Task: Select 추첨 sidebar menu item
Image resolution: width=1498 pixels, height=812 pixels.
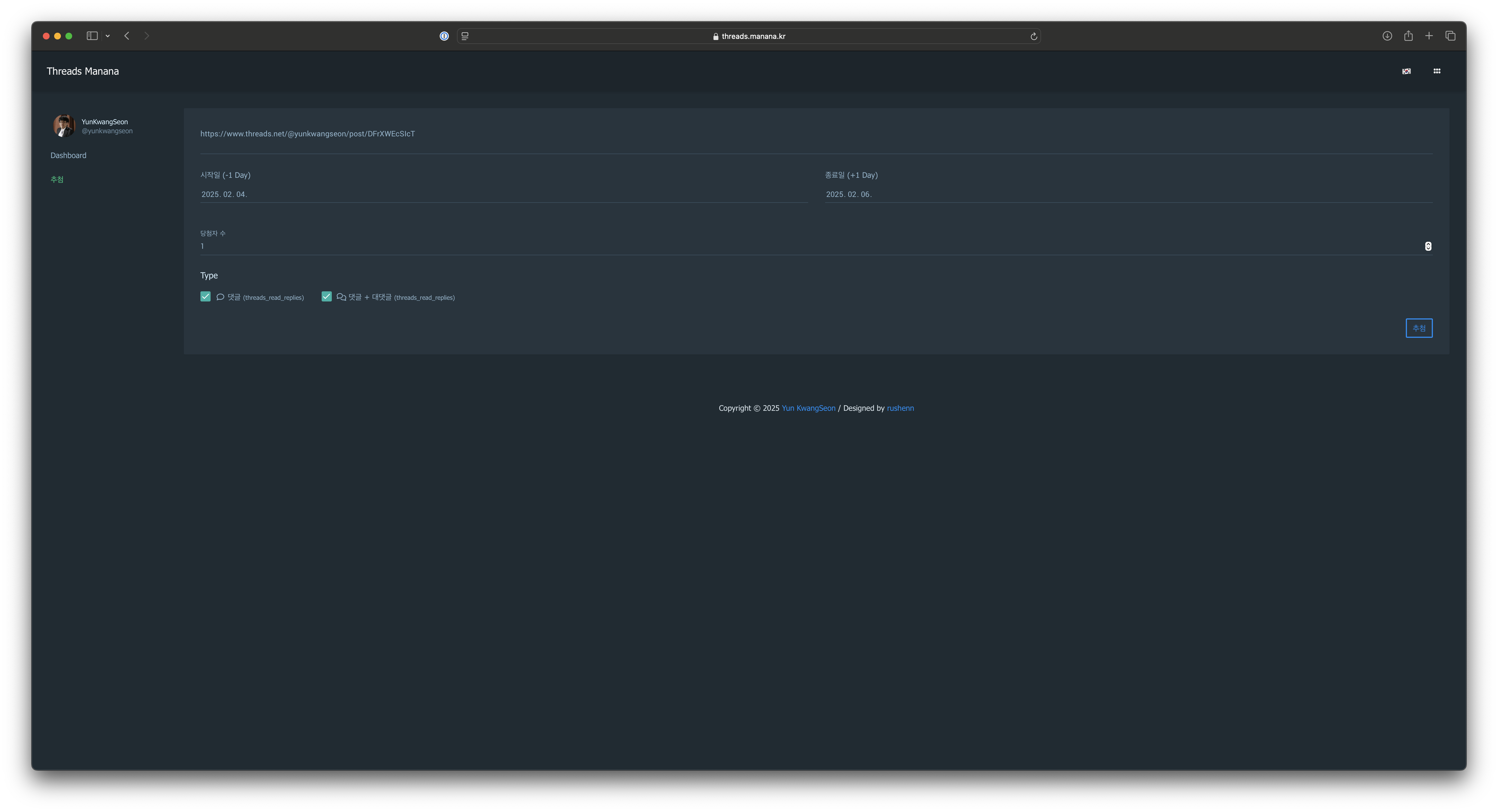Action: coord(57,179)
